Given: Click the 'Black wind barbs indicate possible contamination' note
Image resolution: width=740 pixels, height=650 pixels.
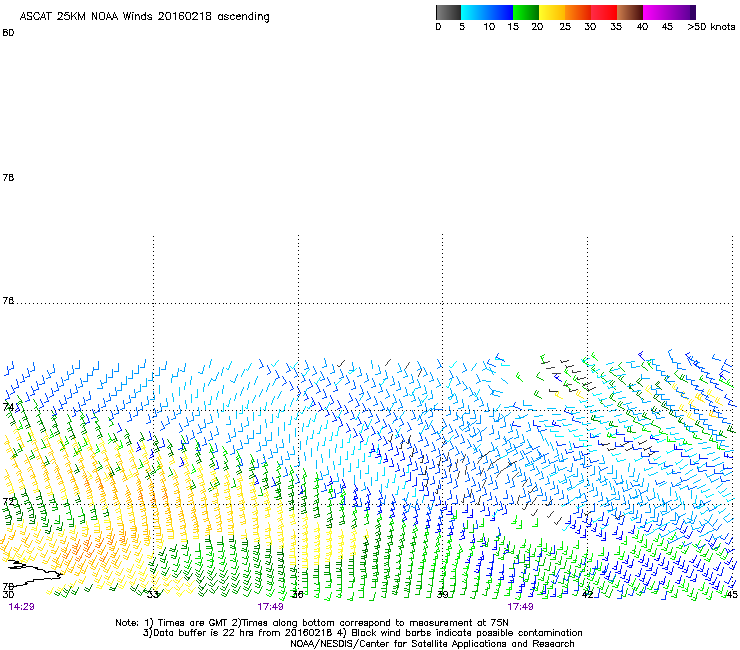Looking at the screenshot, I should (467, 633).
